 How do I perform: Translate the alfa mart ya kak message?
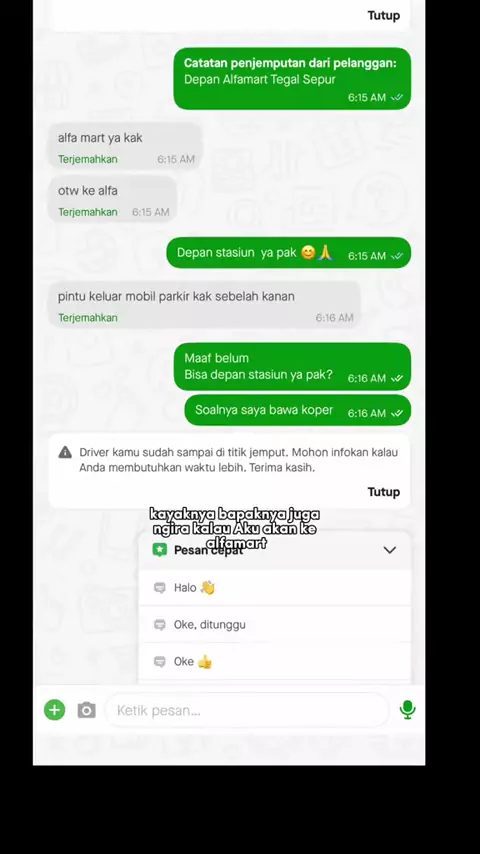point(88,160)
